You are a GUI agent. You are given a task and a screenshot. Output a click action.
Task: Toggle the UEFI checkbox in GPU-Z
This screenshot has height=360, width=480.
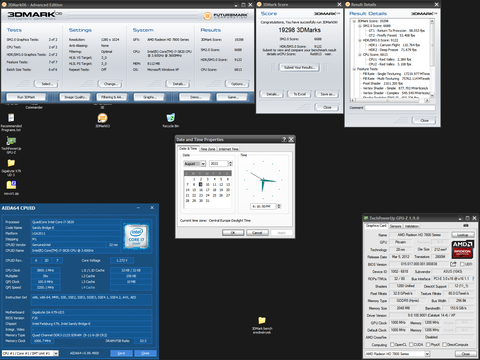tap(462, 264)
